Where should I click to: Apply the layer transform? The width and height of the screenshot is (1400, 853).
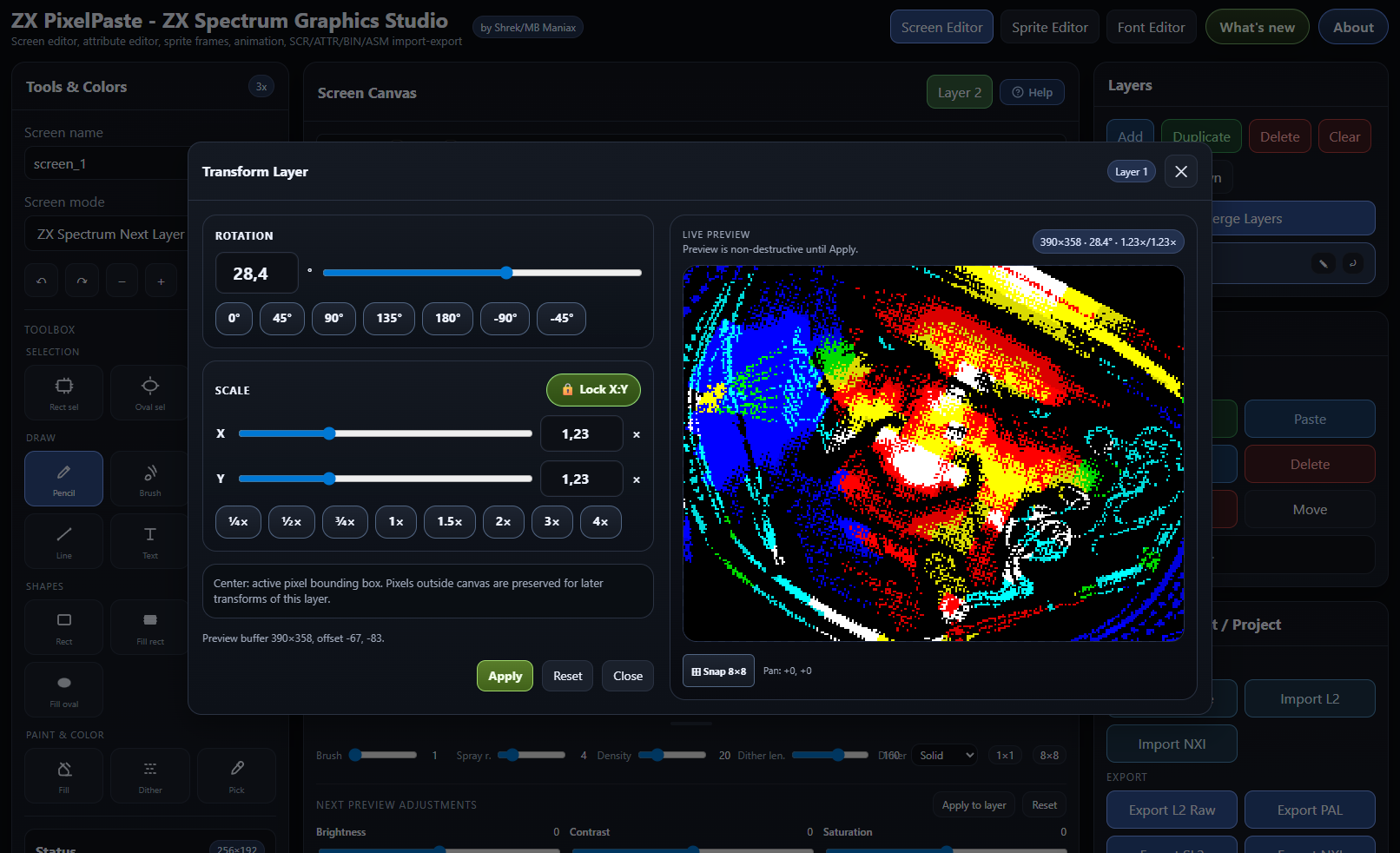[505, 676]
